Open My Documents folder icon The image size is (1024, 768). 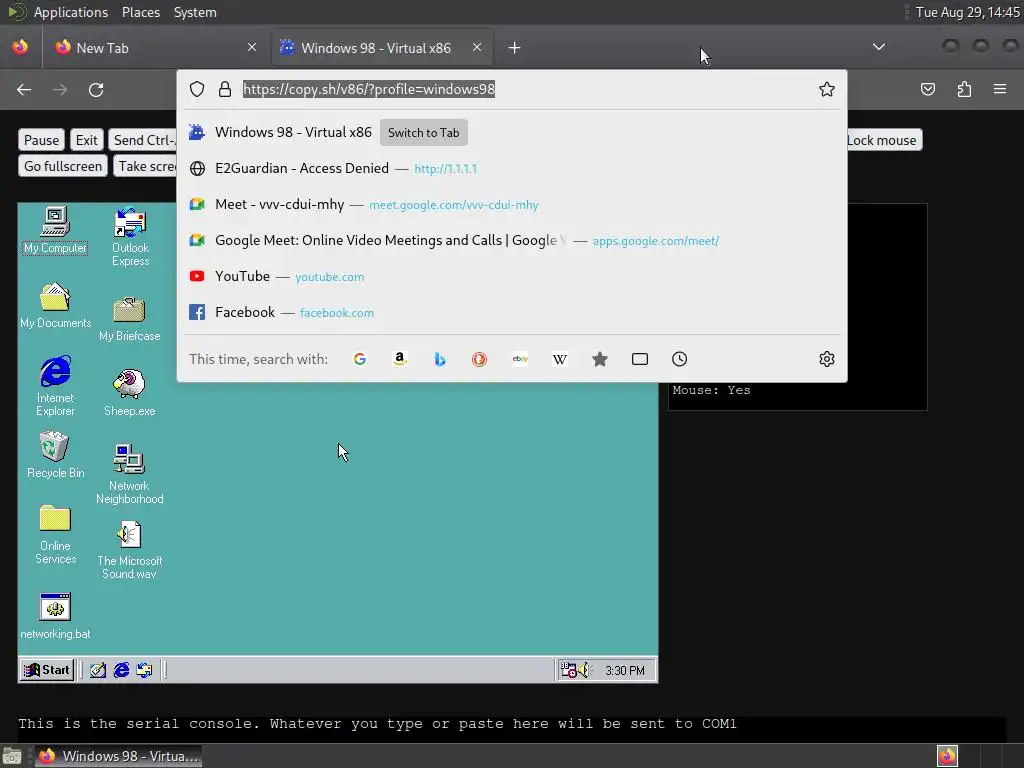tap(56, 305)
